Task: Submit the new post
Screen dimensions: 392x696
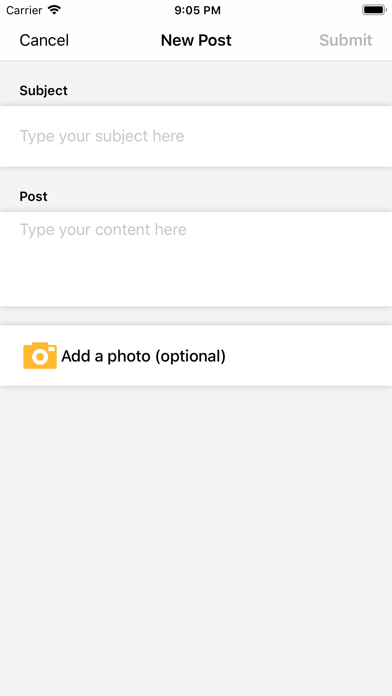Action: tap(345, 40)
